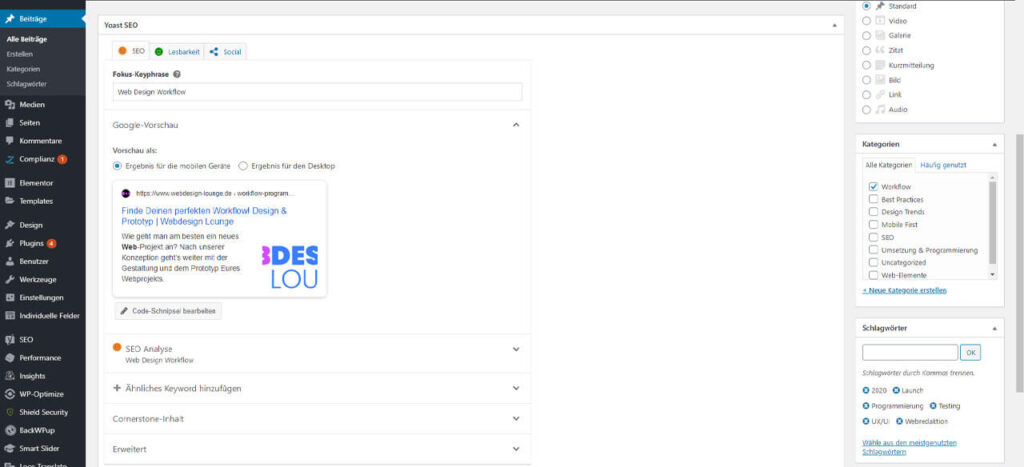
Task: Click Neue Kategorie erstellen link
Action: 904,290
